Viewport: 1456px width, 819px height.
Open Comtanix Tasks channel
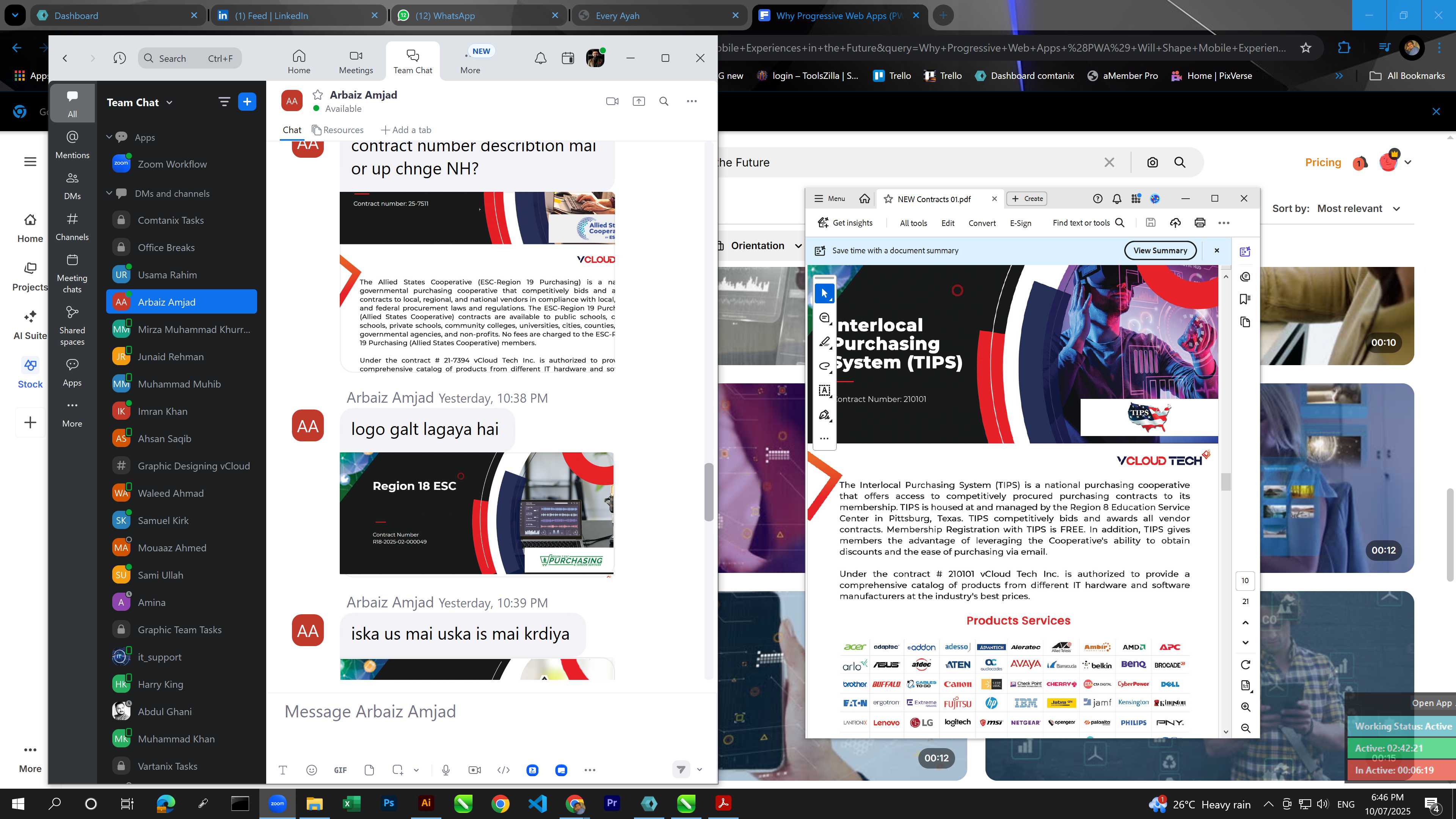181,220
